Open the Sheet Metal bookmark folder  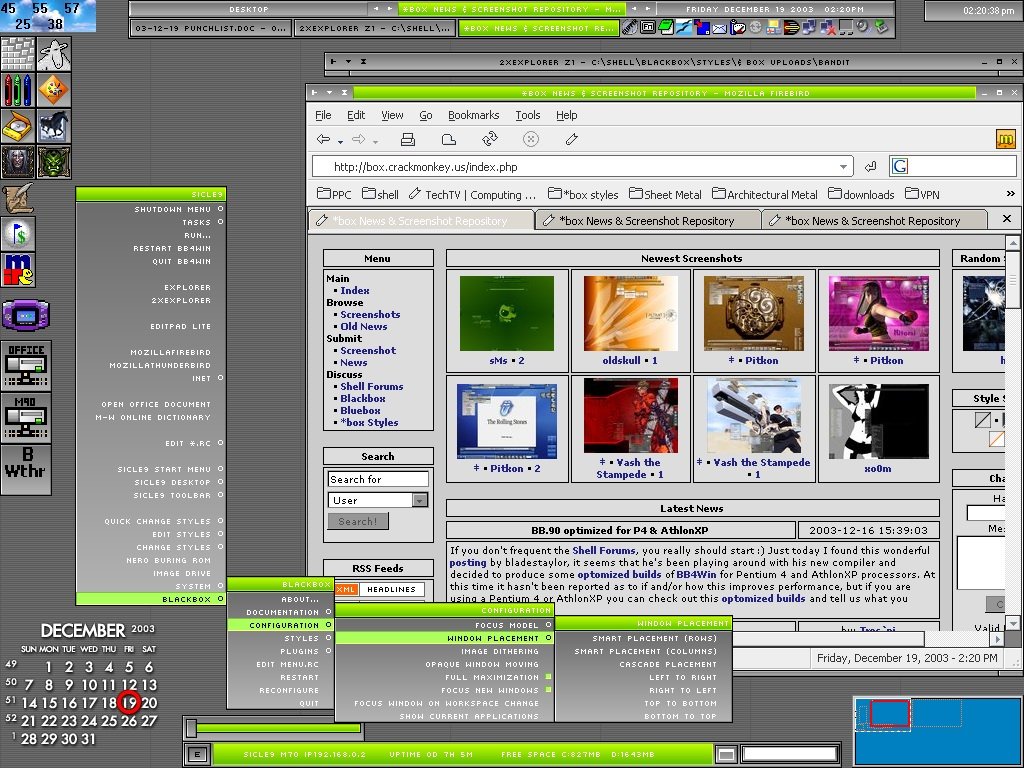(x=665, y=194)
